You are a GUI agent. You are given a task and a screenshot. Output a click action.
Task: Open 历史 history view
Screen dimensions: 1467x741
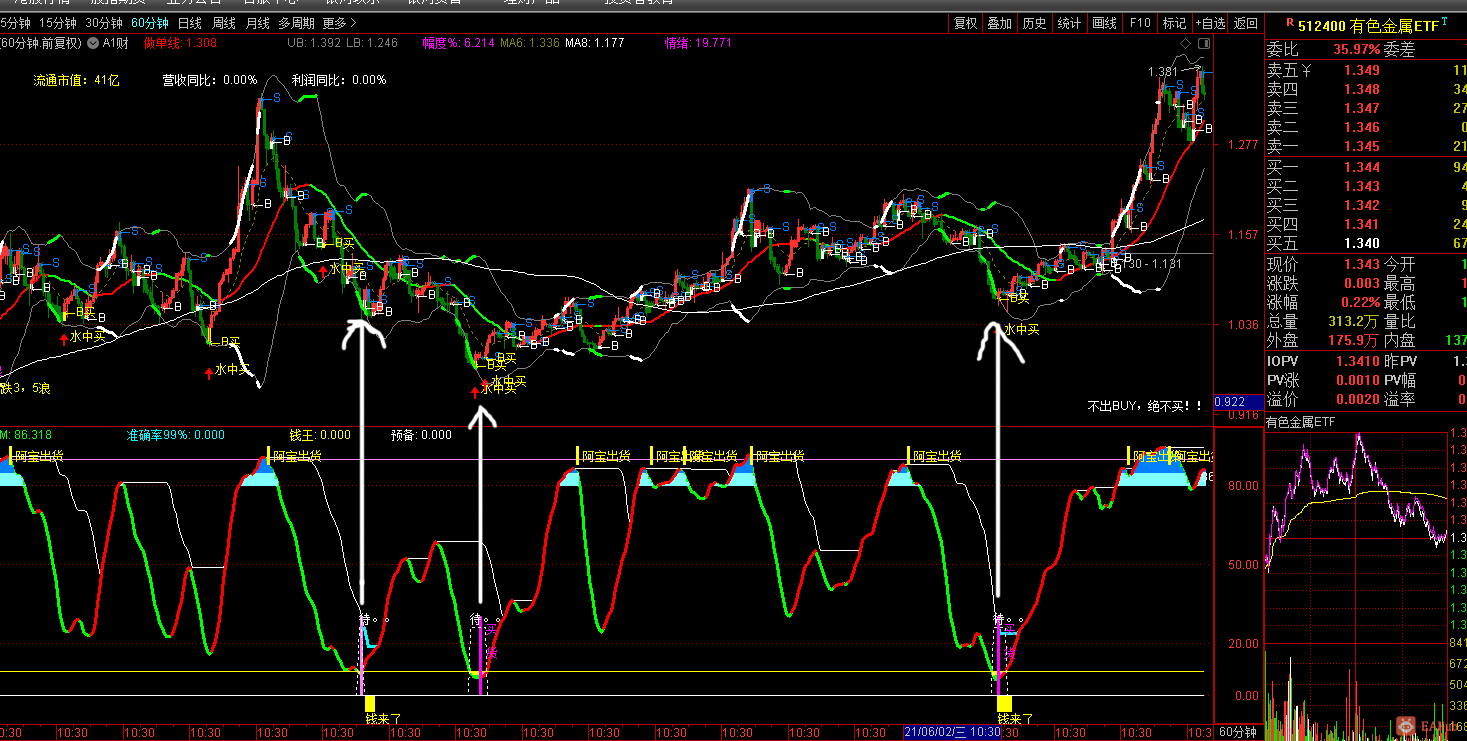coord(1035,23)
